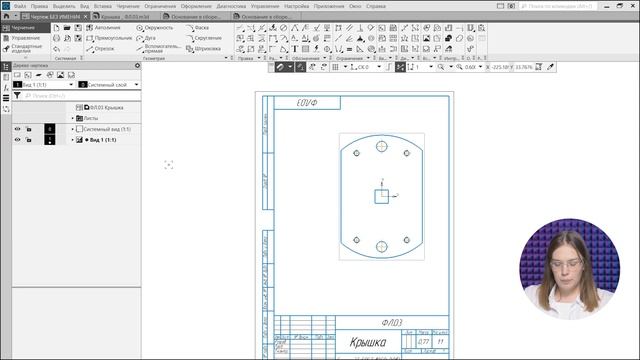Click the filter funnel icon in tree panel
Image resolution: width=640 pixels, height=360 pixels.
pyautogui.click(x=17, y=96)
